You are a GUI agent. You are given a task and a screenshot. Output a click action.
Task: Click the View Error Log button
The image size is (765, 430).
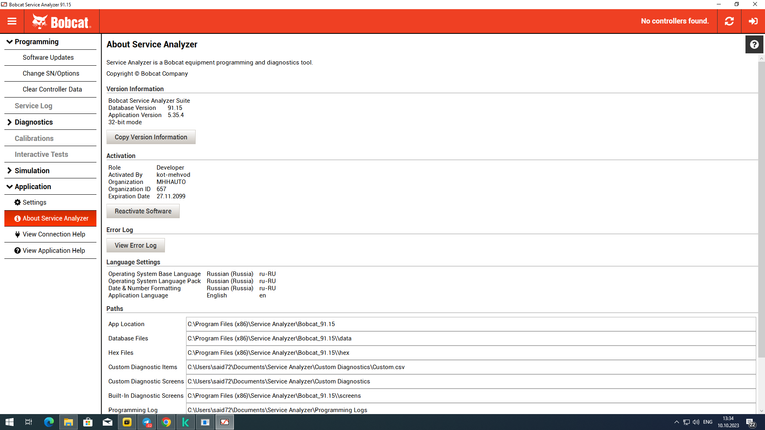[x=135, y=245]
